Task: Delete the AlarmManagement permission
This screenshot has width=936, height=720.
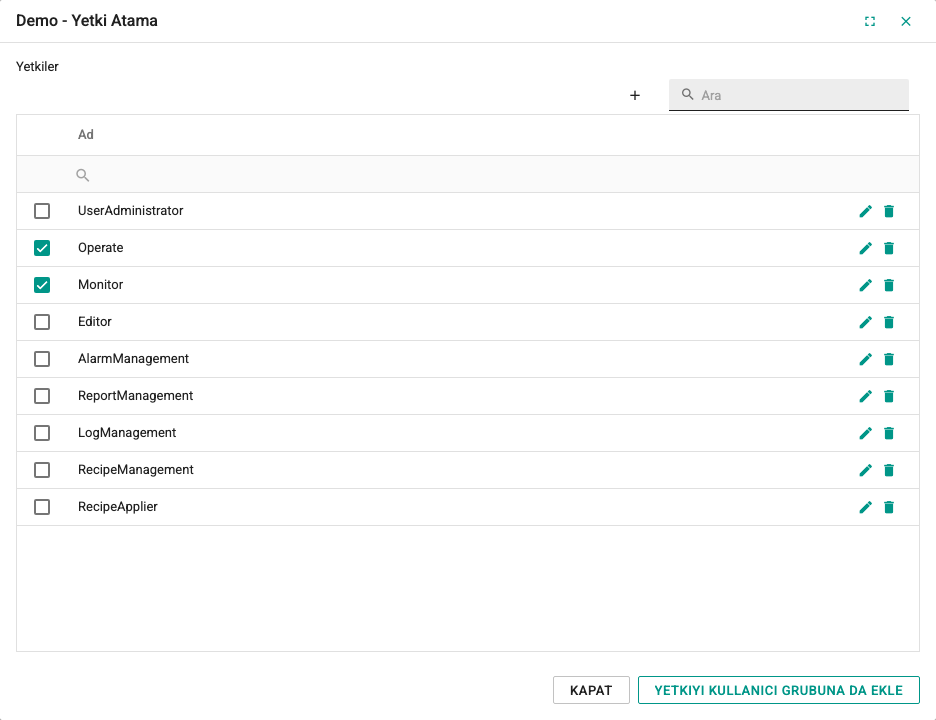Action: tap(889, 359)
